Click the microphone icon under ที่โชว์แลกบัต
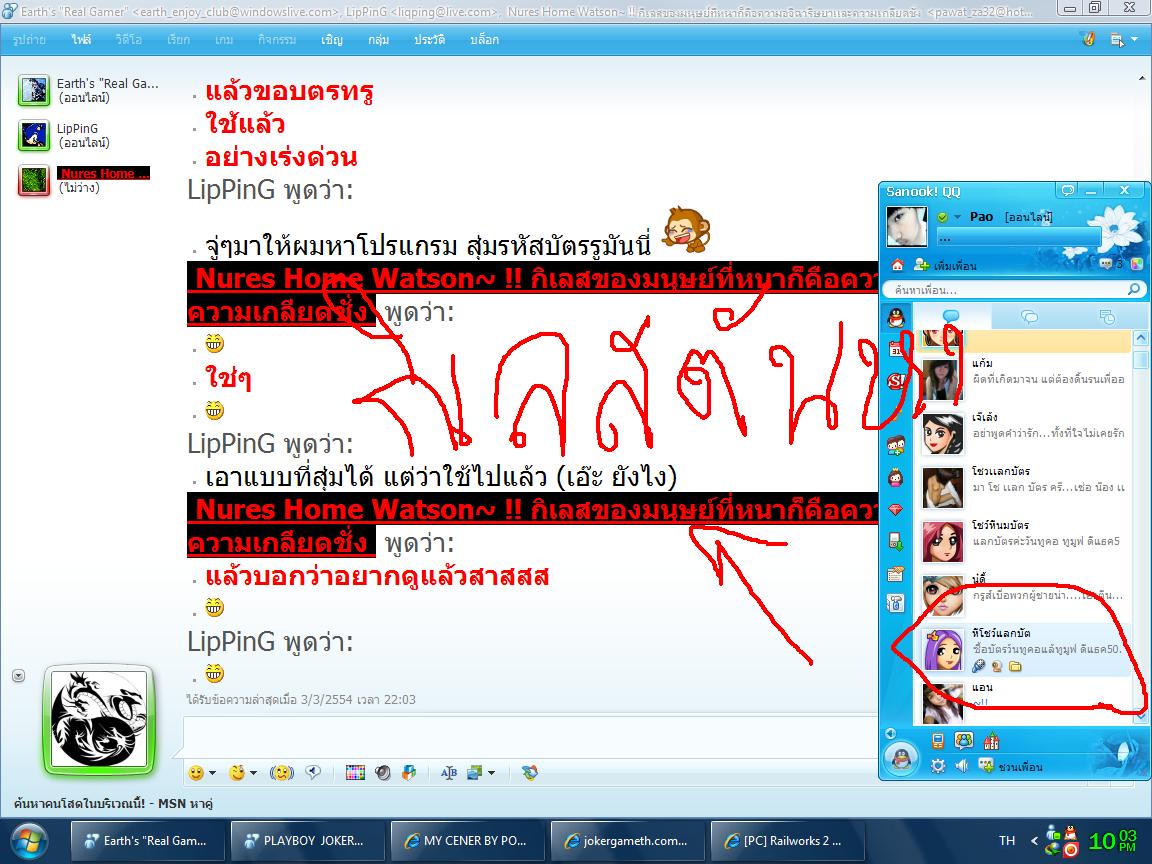Screen dimensions: 1152x864 978,666
